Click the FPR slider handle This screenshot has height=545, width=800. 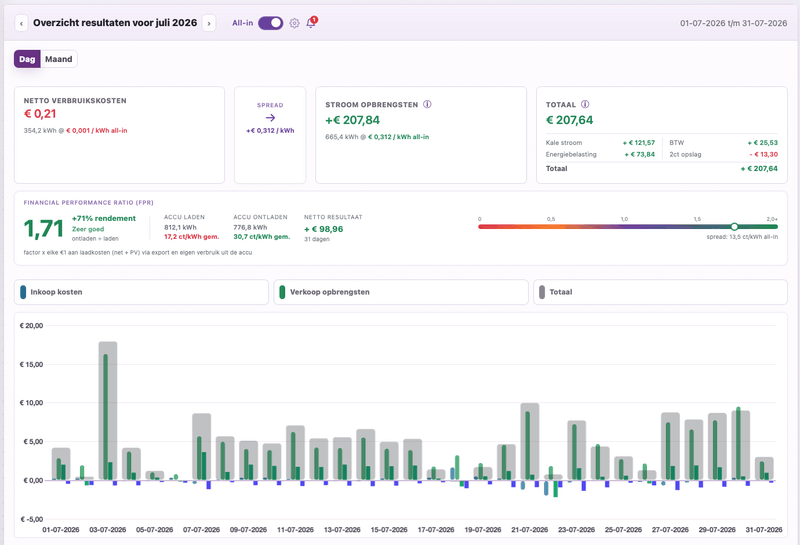tap(734, 227)
